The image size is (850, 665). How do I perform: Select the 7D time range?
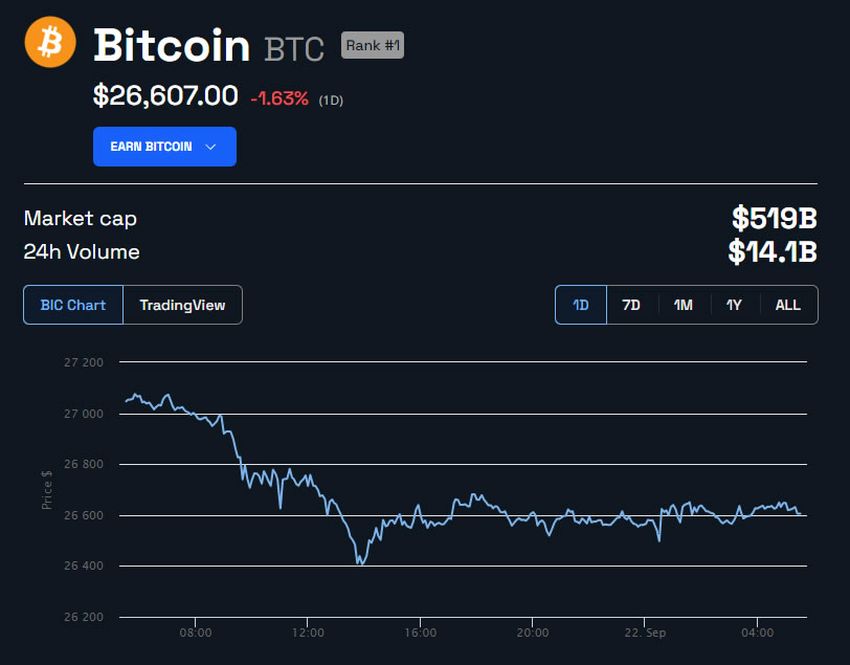631,304
